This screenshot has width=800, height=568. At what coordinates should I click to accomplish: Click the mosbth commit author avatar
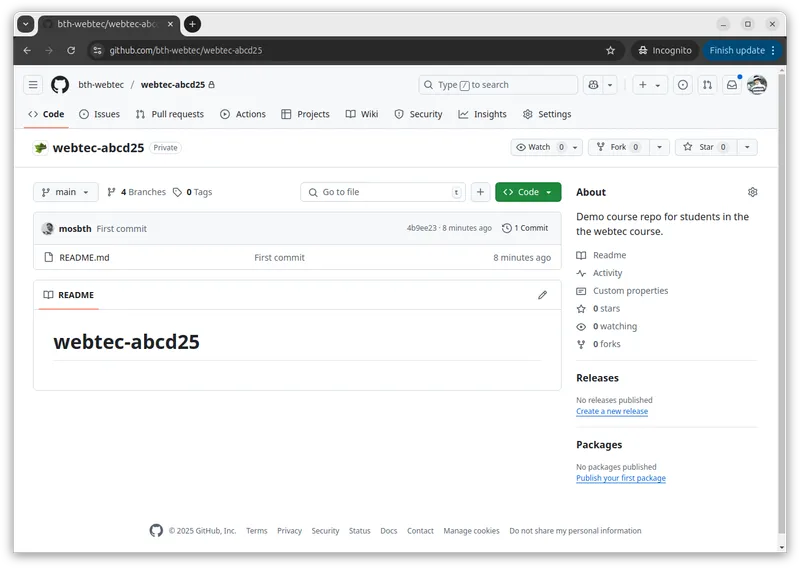(x=48, y=228)
